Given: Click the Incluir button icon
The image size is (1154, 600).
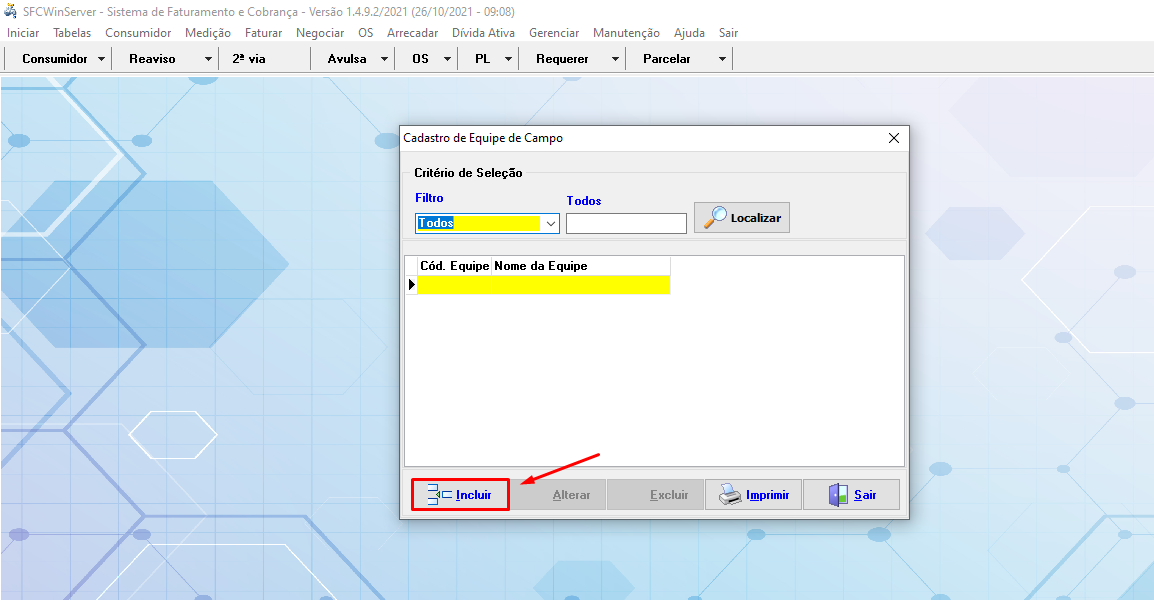Looking at the screenshot, I should [x=440, y=494].
